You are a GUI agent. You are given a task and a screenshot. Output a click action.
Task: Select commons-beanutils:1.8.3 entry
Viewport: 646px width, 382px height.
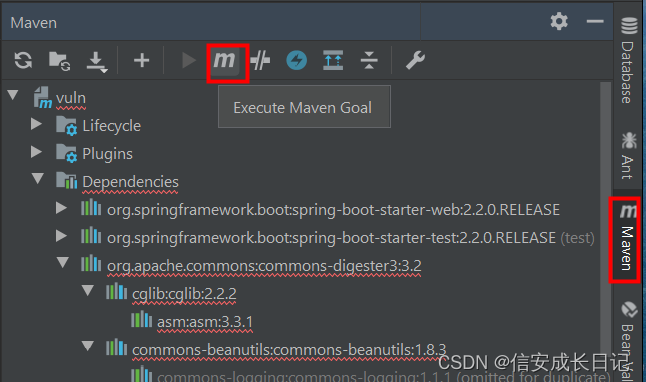pyautogui.click(x=289, y=350)
